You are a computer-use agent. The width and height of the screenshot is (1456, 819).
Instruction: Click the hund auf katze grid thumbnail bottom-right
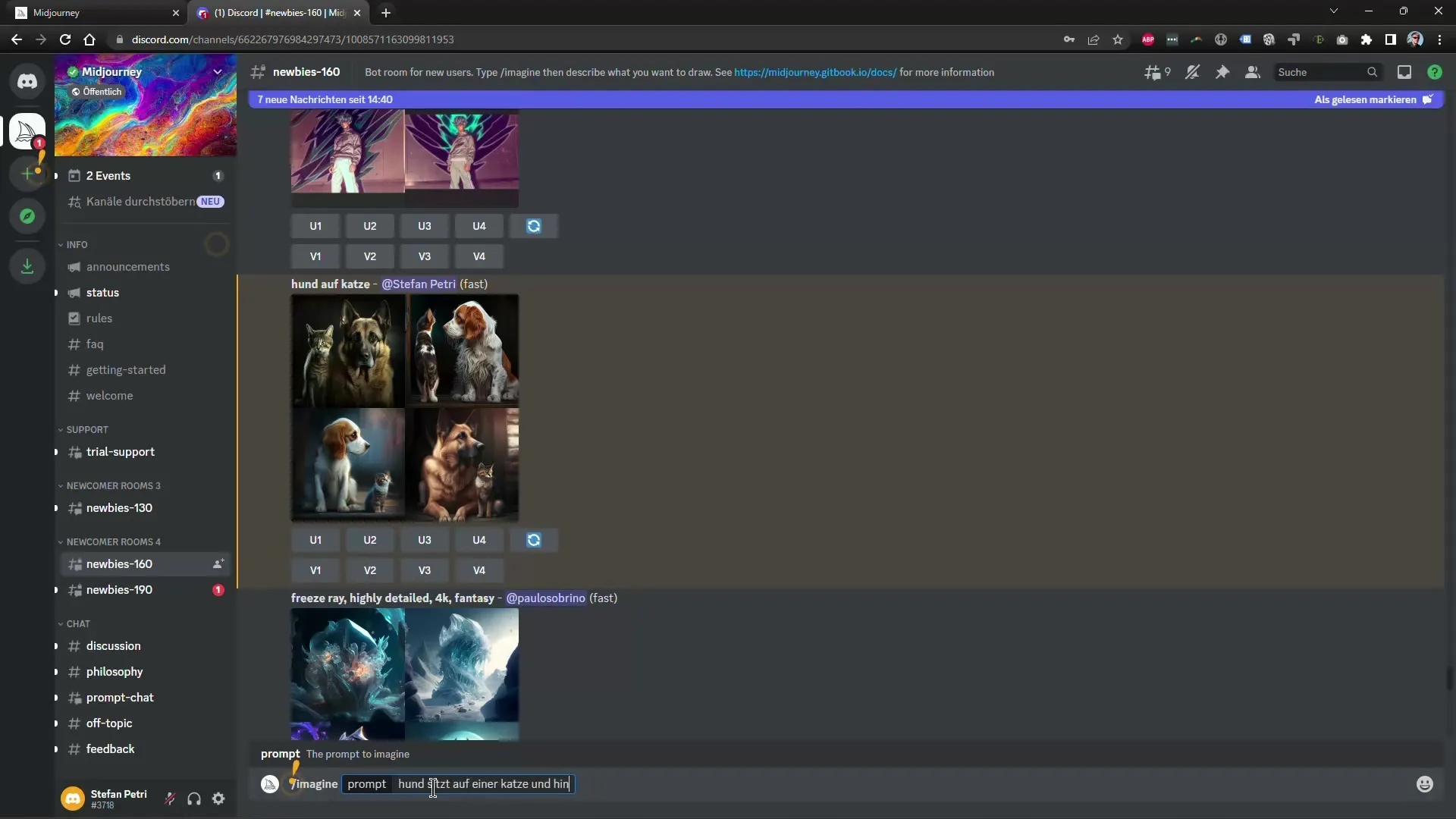coord(463,463)
